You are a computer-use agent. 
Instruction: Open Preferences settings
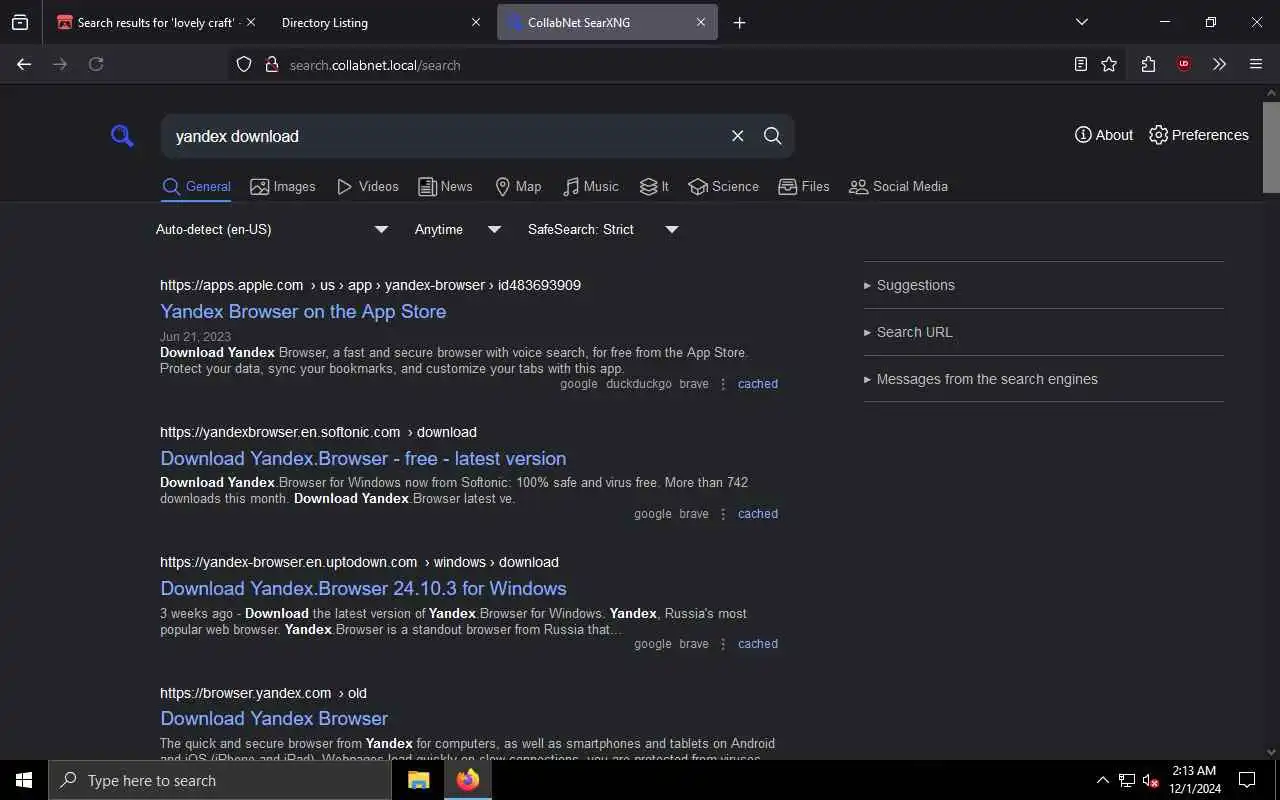pyautogui.click(x=1199, y=135)
